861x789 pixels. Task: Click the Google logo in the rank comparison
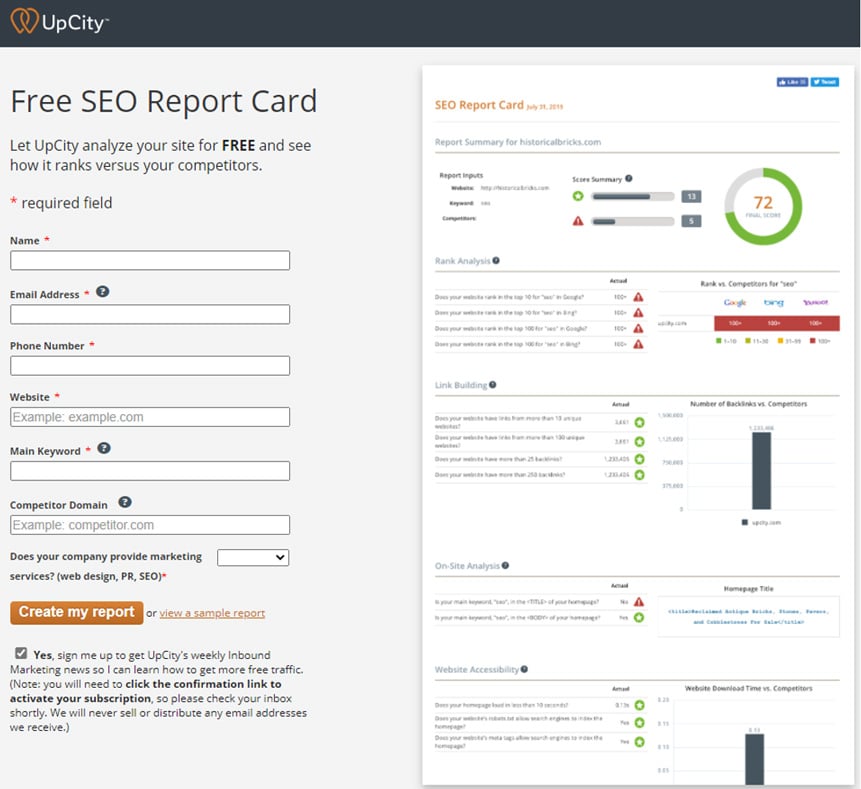click(x=735, y=303)
